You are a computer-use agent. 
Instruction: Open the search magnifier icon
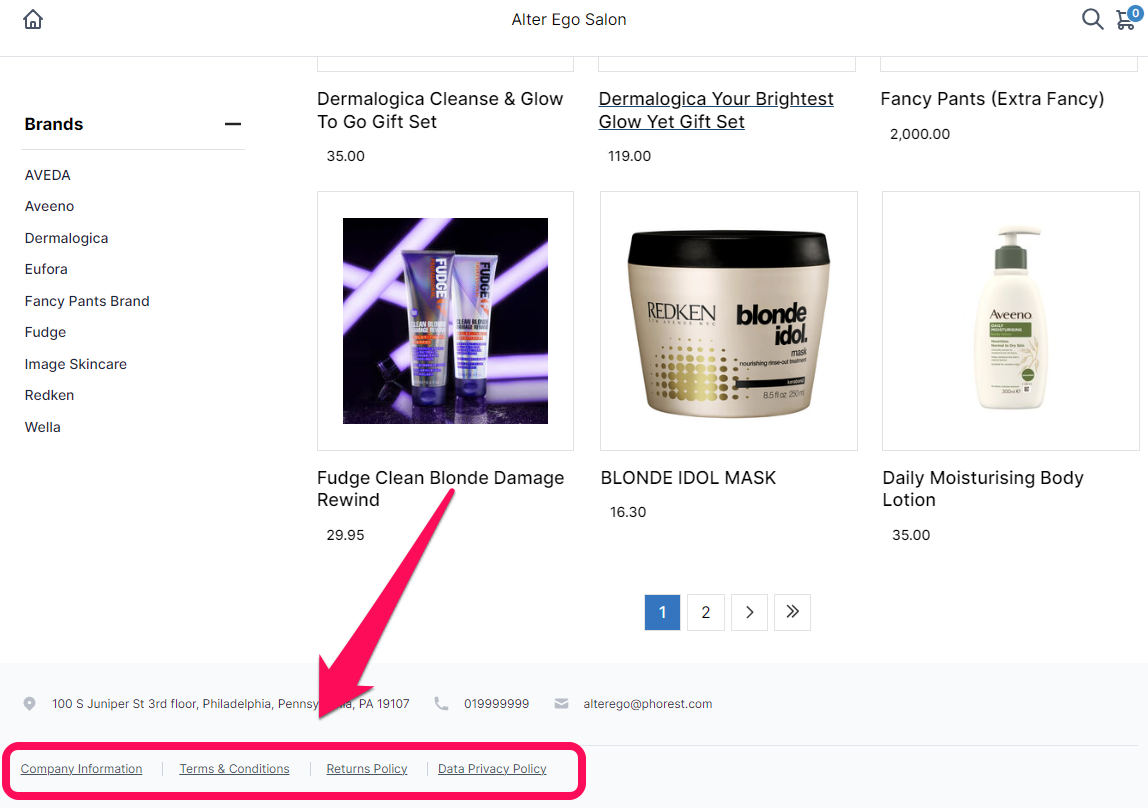point(1092,19)
